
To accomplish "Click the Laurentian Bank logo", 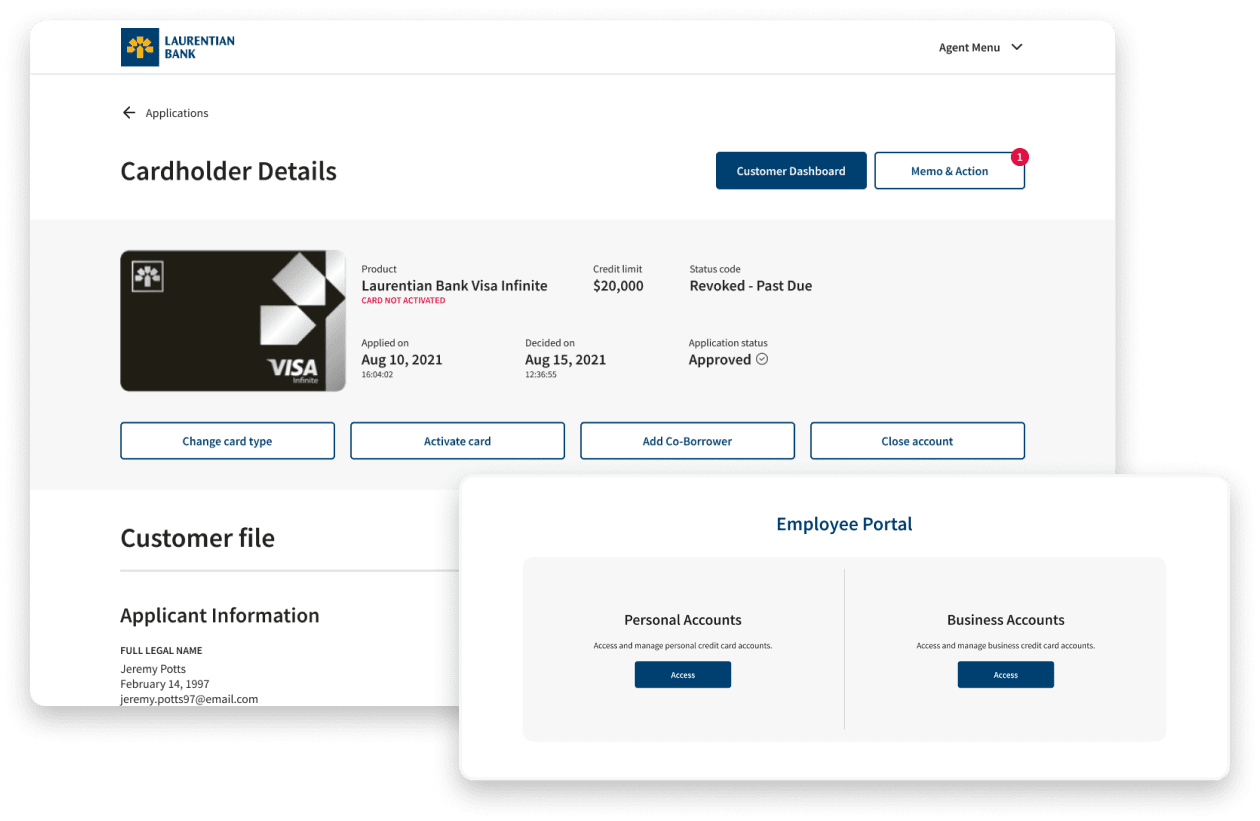I will point(178,47).
